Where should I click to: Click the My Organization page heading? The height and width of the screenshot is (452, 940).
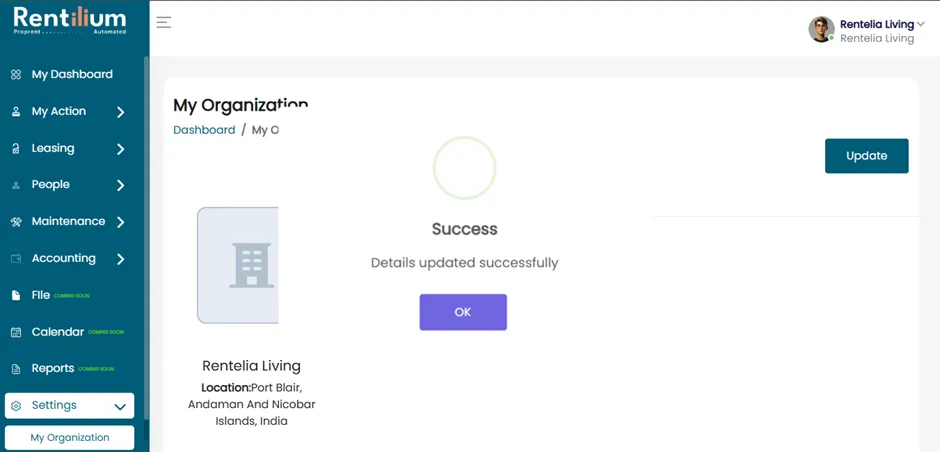pos(240,106)
